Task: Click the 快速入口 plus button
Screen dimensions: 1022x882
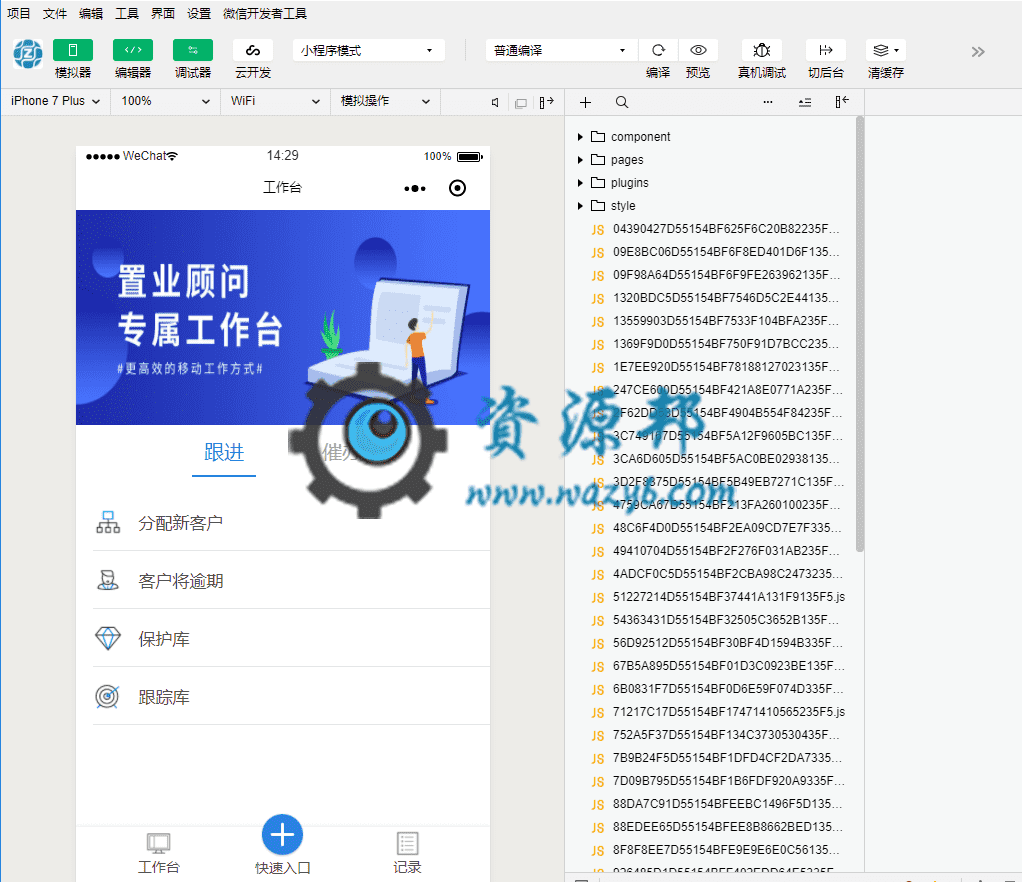Action: (282, 835)
